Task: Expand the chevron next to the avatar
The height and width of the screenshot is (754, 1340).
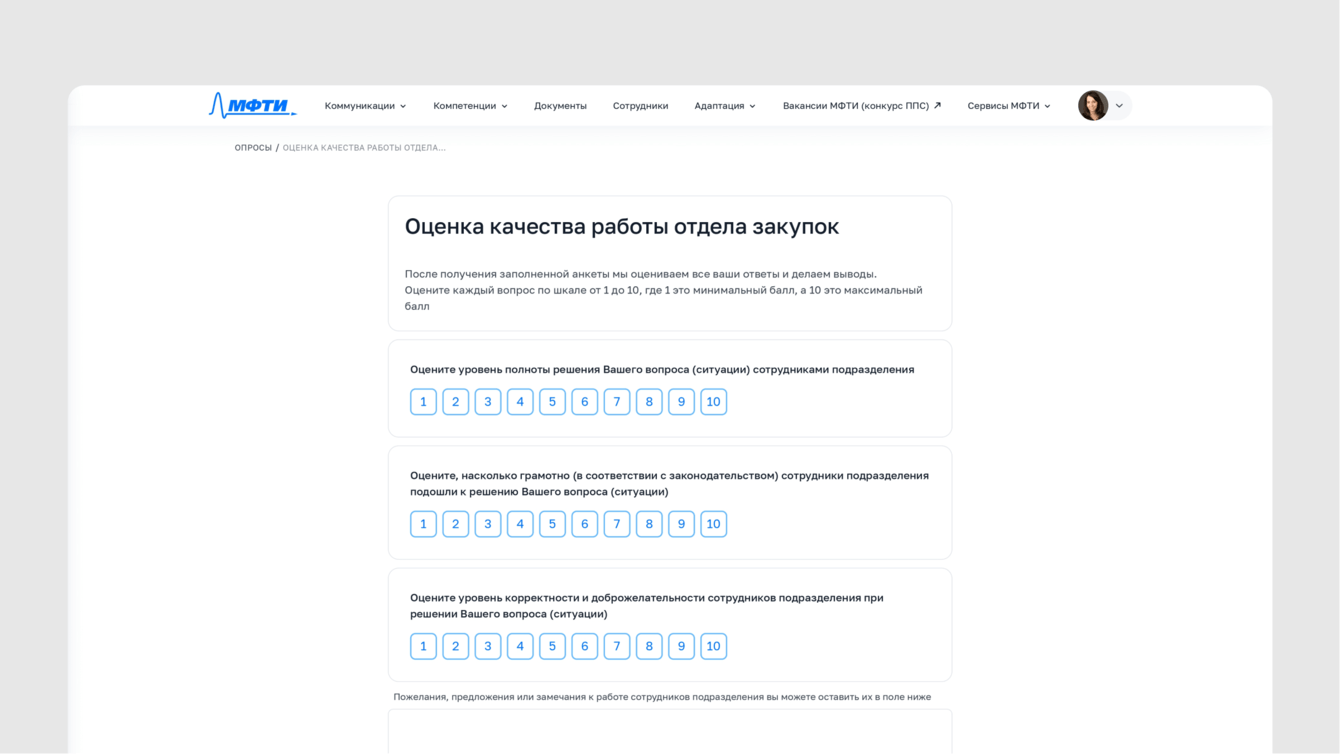Action: (1119, 106)
